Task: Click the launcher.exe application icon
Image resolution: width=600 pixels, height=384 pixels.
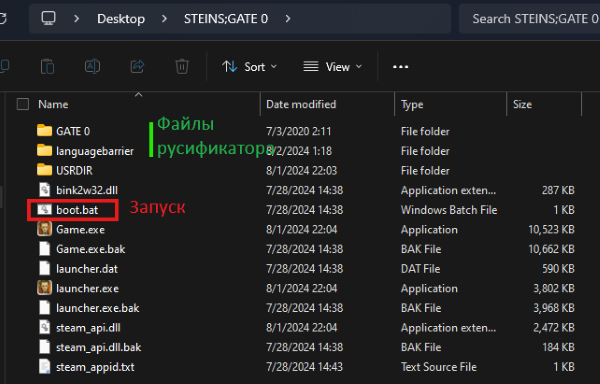Action: (x=44, y=288)
